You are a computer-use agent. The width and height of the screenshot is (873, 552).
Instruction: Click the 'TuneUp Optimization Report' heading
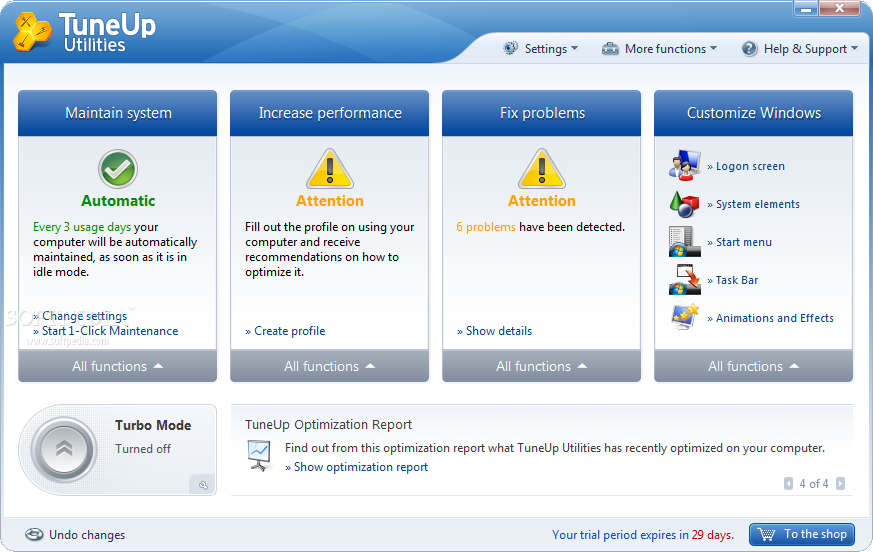(x=328, y=424)
